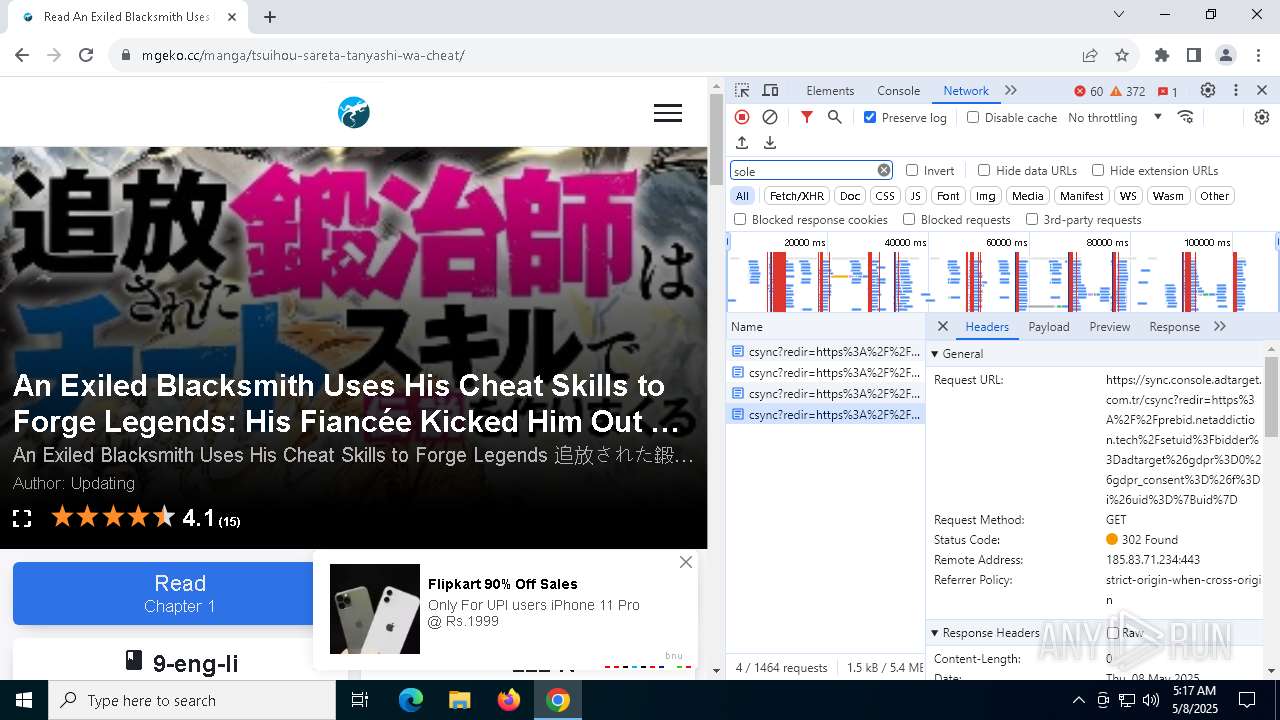Screen dimensions: 1280x720
Task: Click Read Chapter 1 button
Action: 180,593
